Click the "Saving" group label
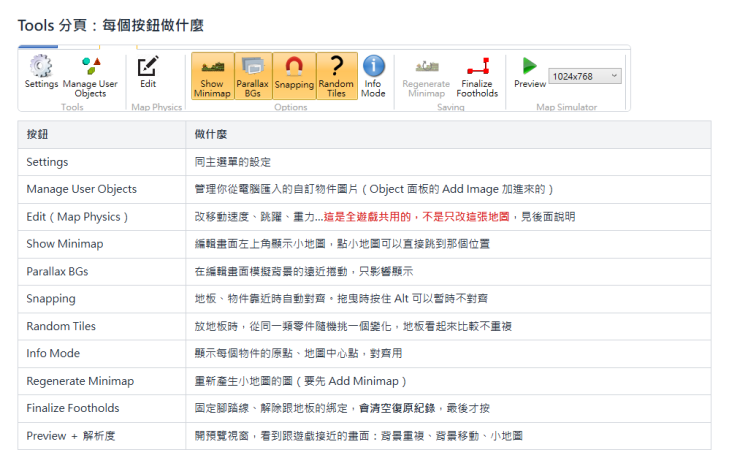Image resolution: width=729 pixels, height=466 pixels. click(451, 107)
